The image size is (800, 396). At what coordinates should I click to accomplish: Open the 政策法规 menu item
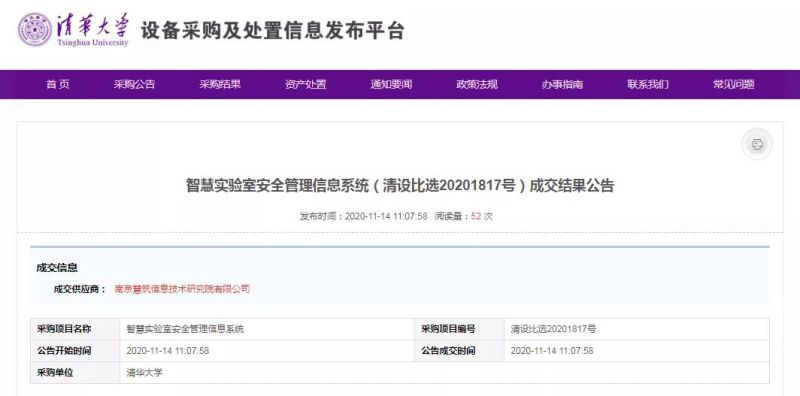(x=477, y=85)
